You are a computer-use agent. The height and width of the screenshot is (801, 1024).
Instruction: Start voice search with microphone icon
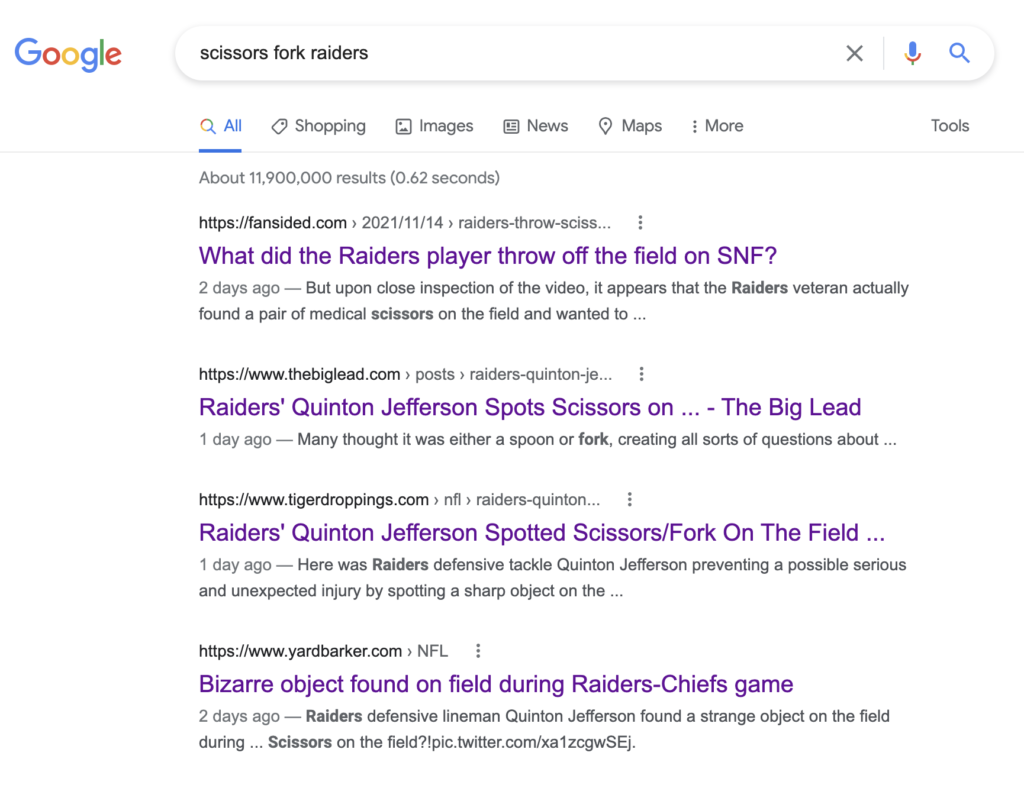(912, 54)
